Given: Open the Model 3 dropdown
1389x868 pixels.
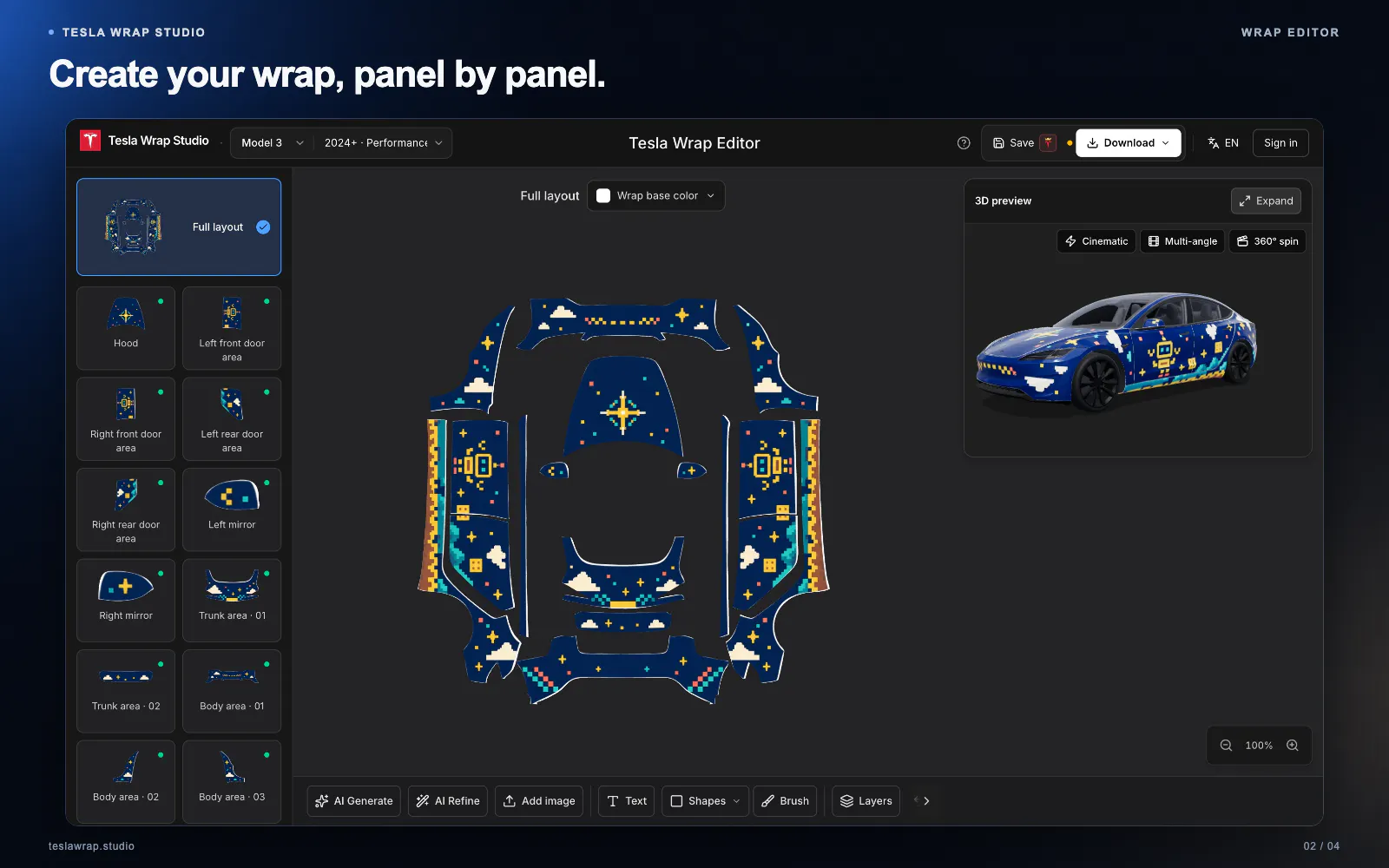Looking at the screenshot, I should tap(272, 143).
